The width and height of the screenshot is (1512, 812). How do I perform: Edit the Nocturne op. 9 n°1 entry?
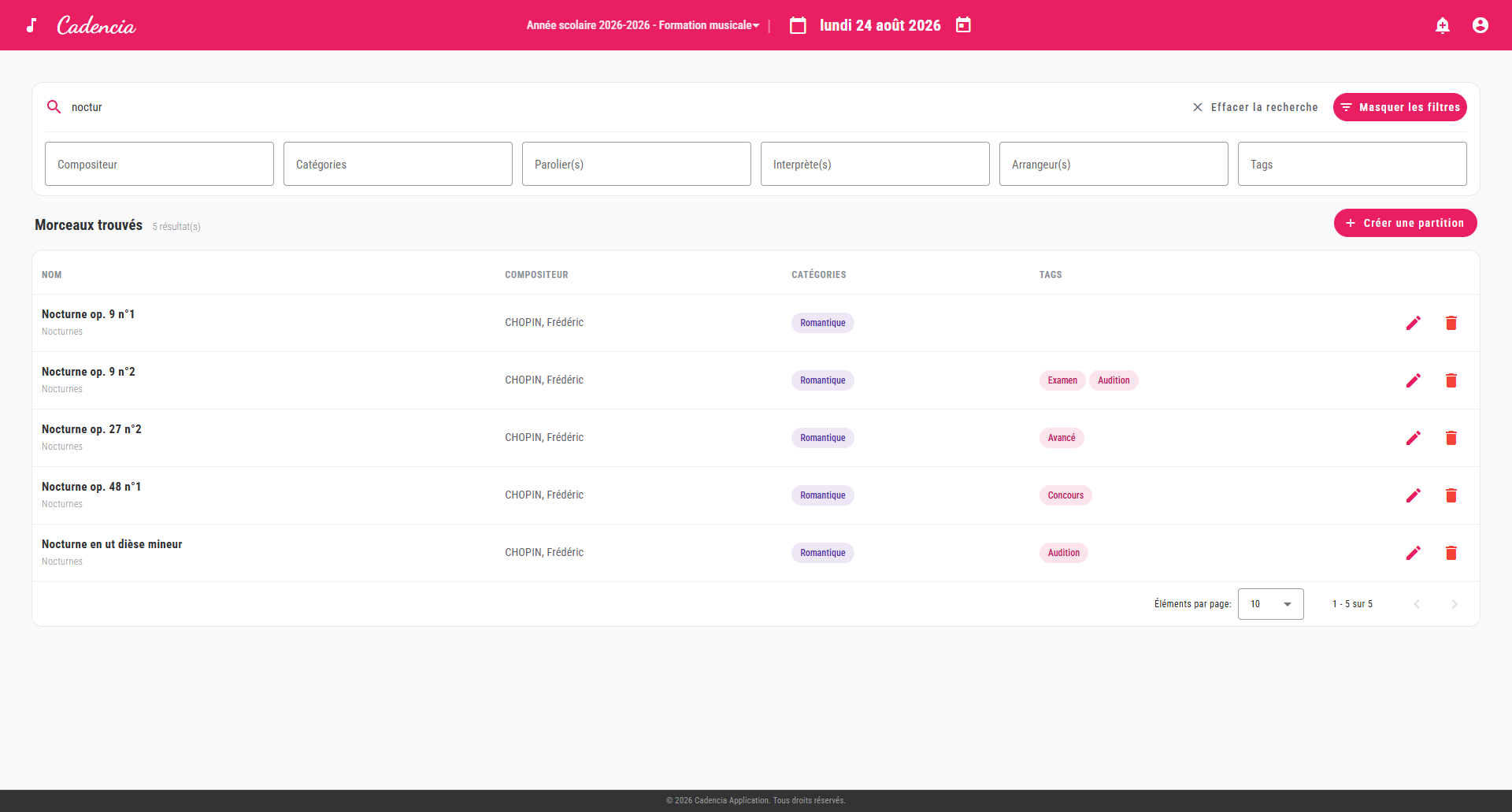pyautogui.click(x=1414, y=323)
